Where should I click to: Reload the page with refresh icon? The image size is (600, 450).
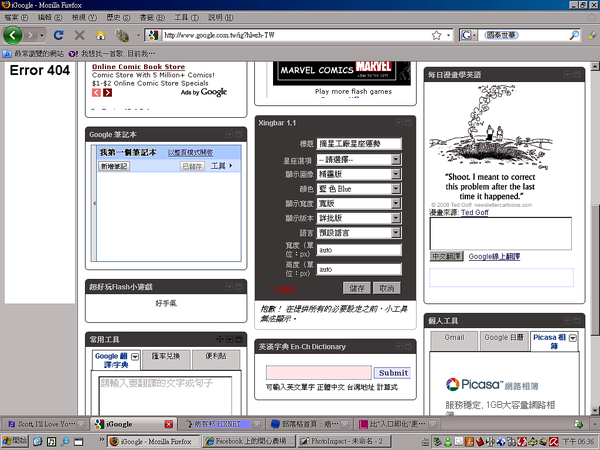pos(59,35)
